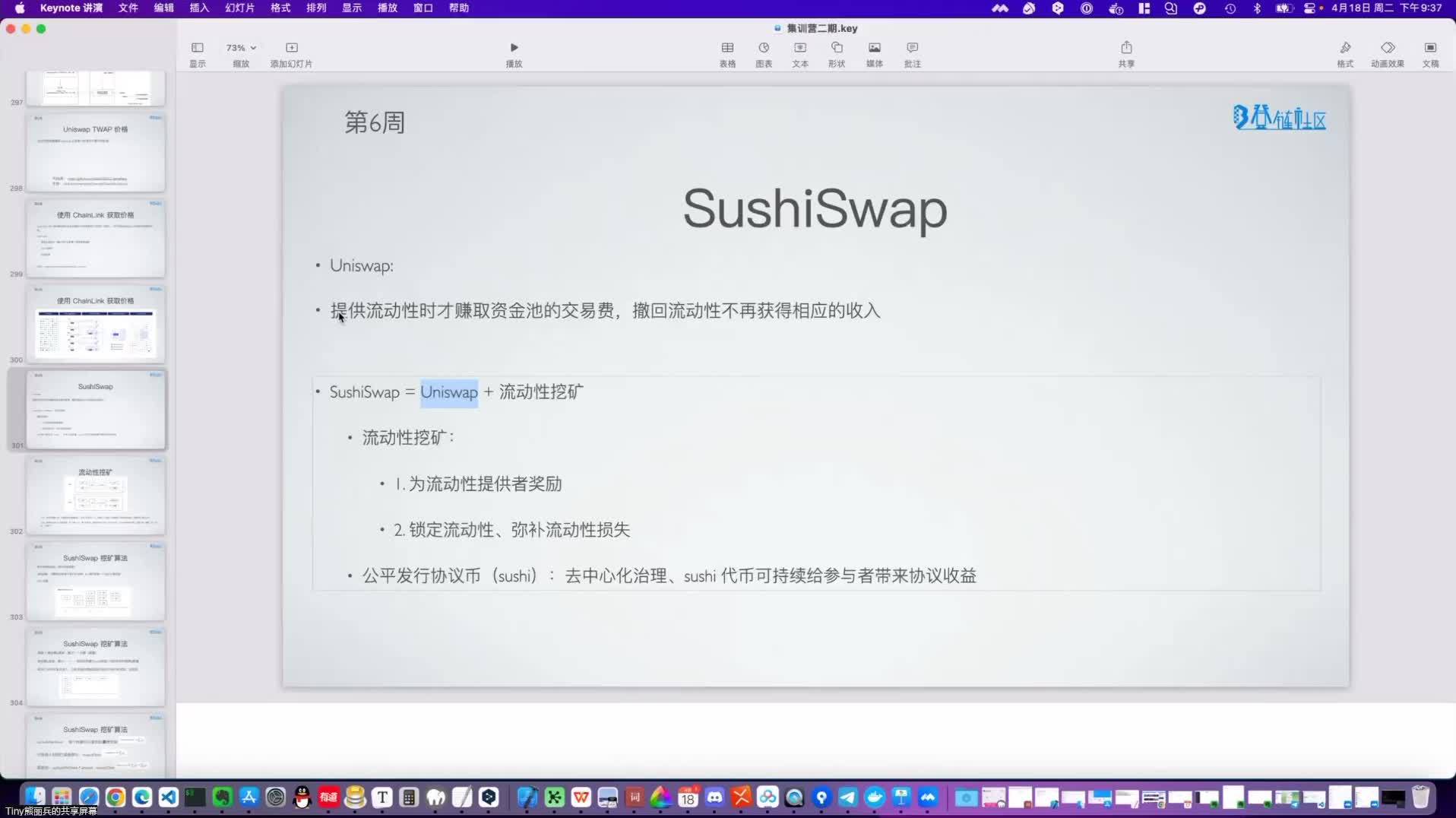Click the 公平发行协议币（sushi）bullet line
Screen dimensions: 1456x818
(669, 576)
